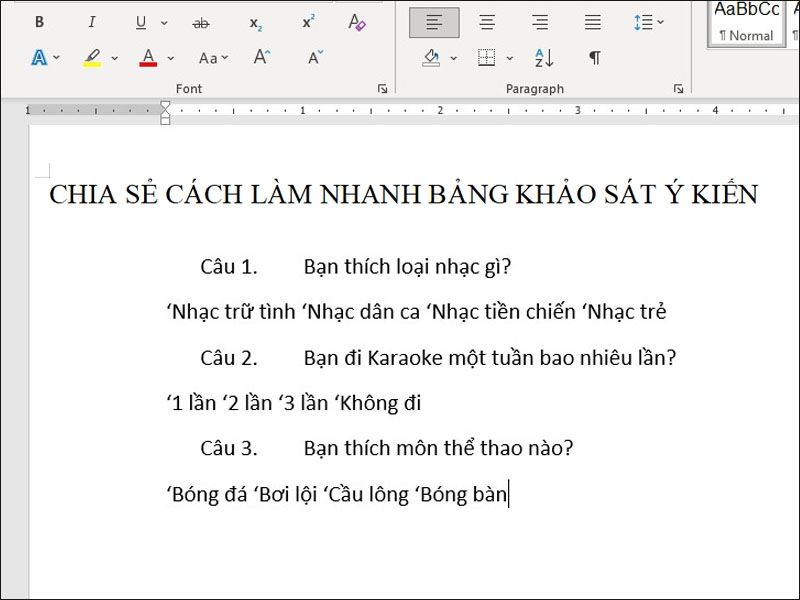
Task: Toggle Bold formatting
Action: tap(39, 22)
